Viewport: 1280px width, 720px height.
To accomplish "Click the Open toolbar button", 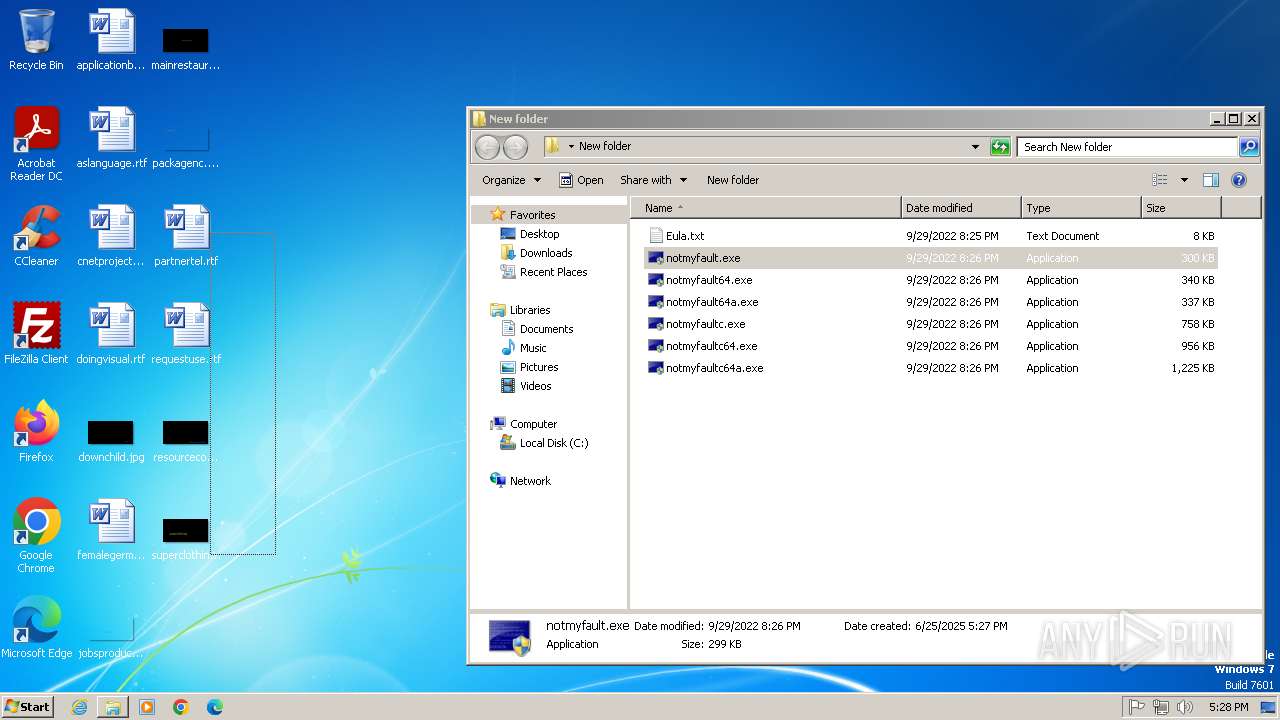I will [x=581, y=180].
